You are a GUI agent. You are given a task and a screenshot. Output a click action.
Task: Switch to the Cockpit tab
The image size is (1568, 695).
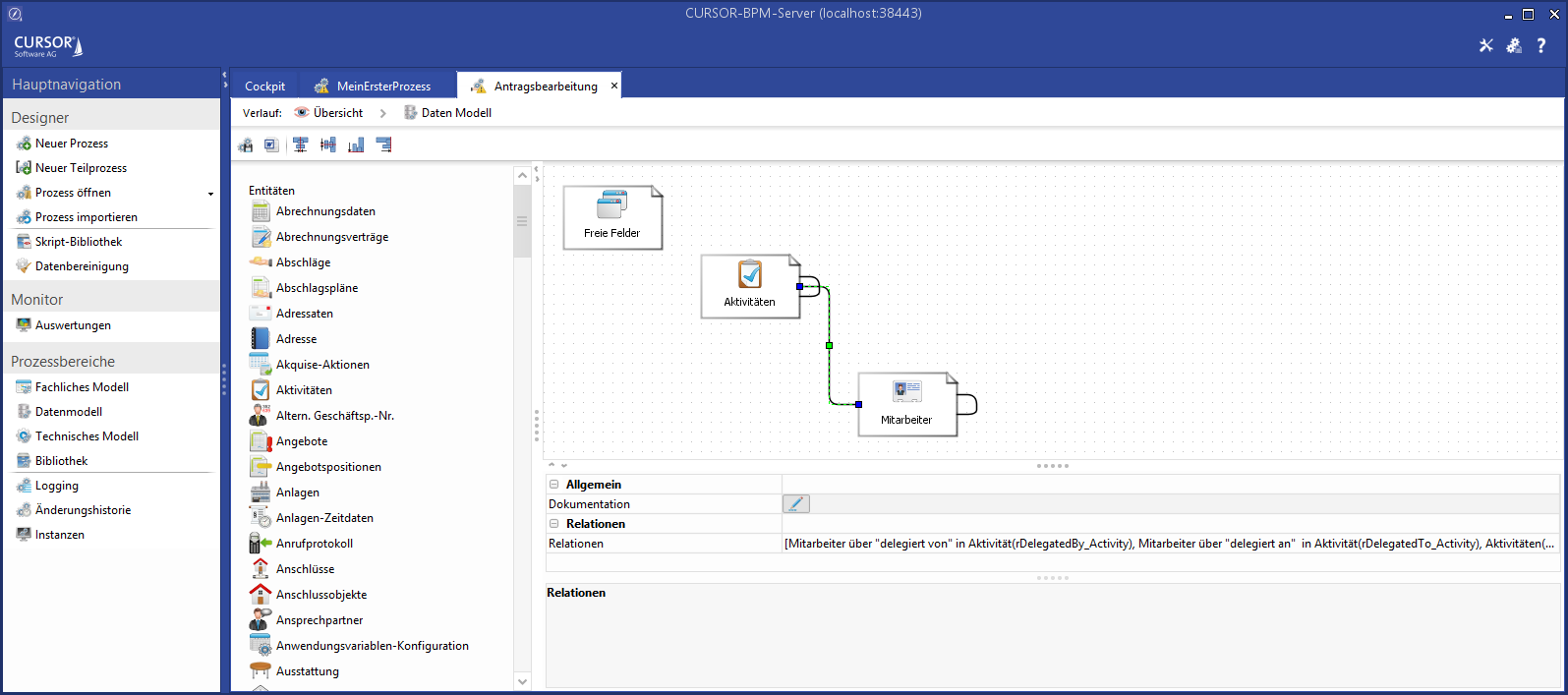pyautogui.click(x=264, y=87)
